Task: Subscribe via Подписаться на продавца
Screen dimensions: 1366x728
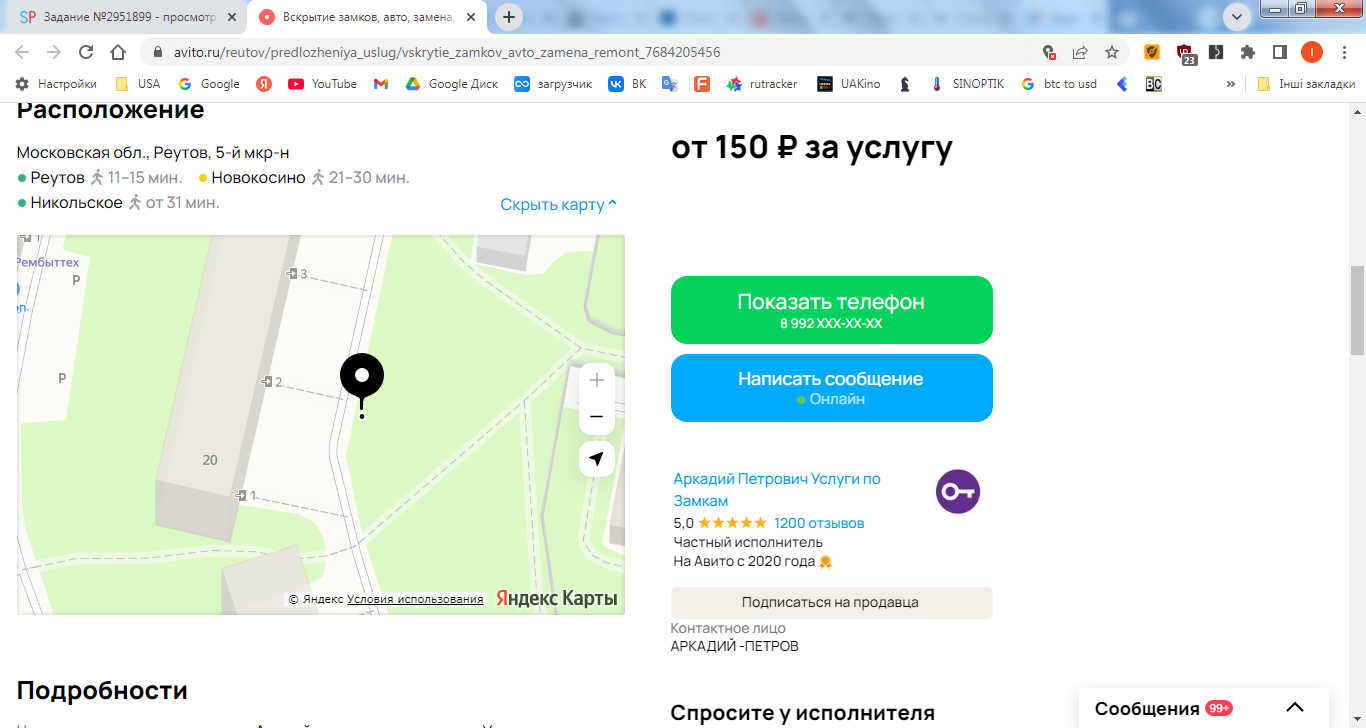Action: (x=832, y=603)
